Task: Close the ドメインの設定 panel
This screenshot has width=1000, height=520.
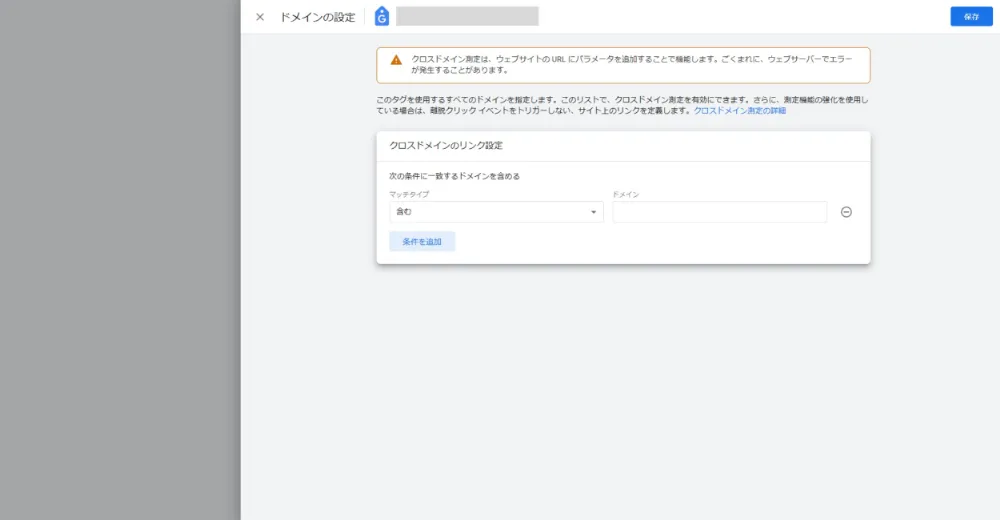Action: (x=260, y=17)
